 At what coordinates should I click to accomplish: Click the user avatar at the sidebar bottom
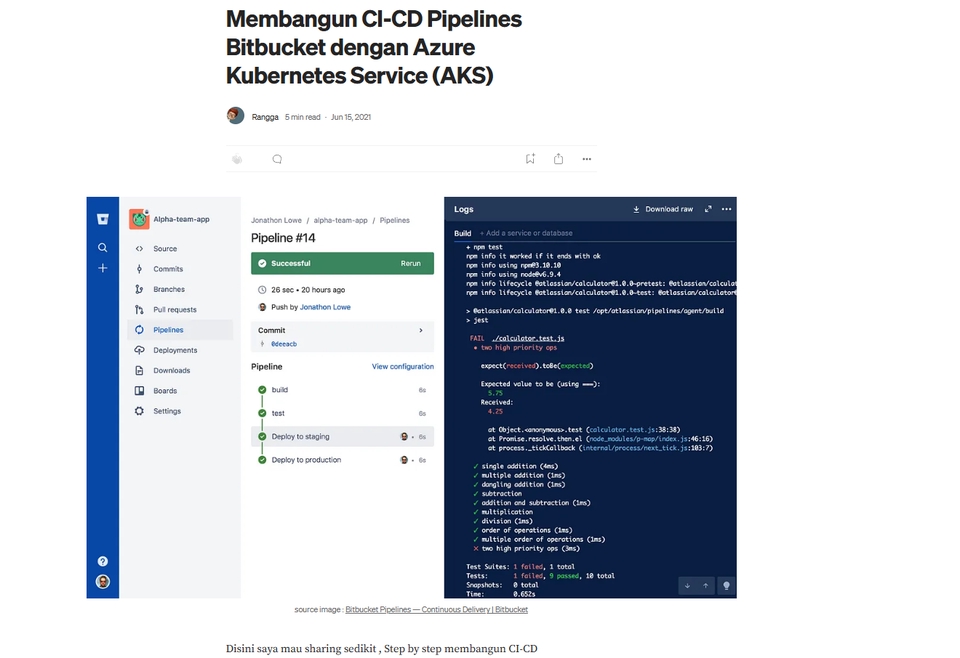(102, 581)
